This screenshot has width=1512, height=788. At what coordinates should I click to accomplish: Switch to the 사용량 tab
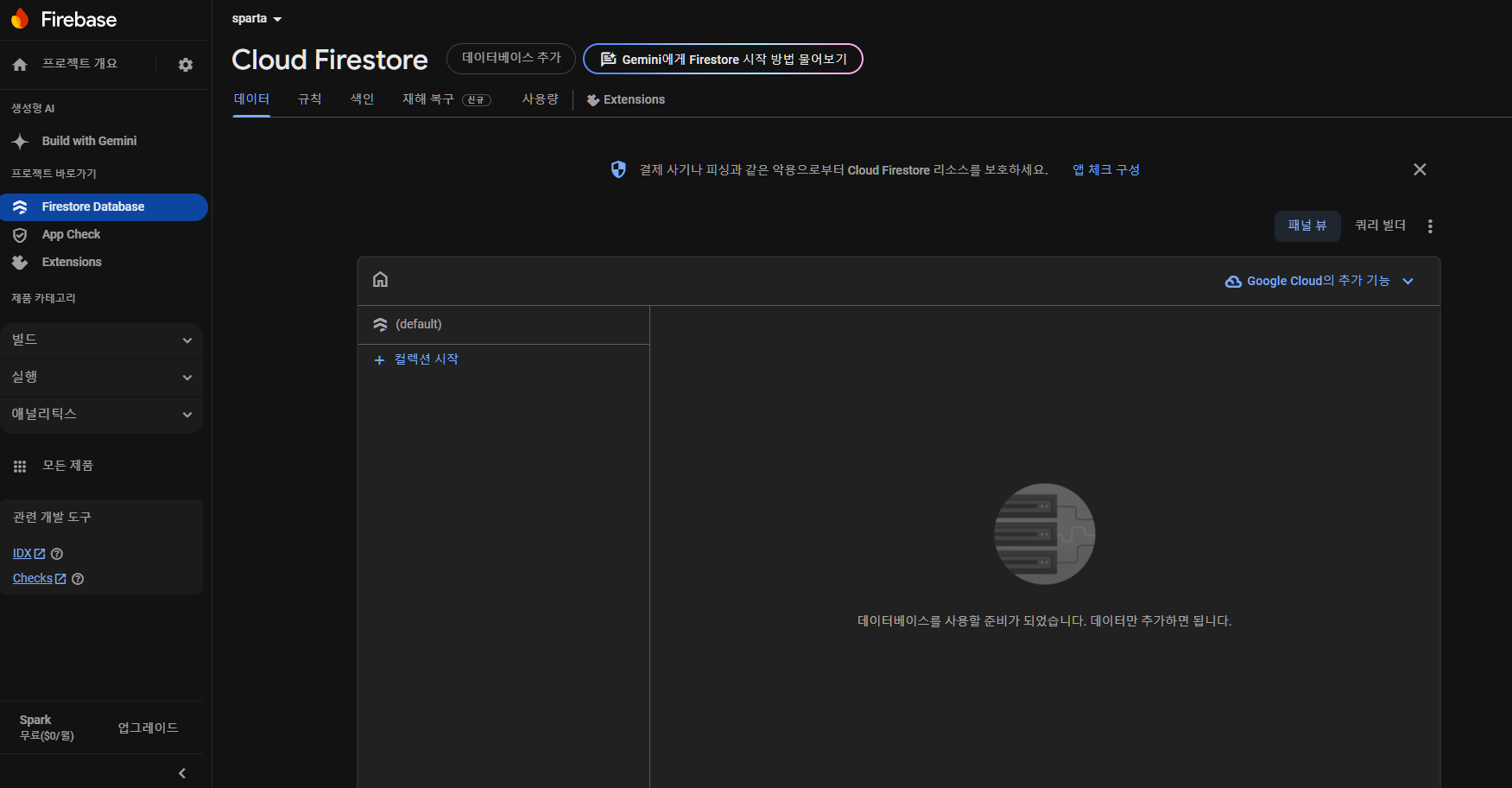tap(540, 99)
